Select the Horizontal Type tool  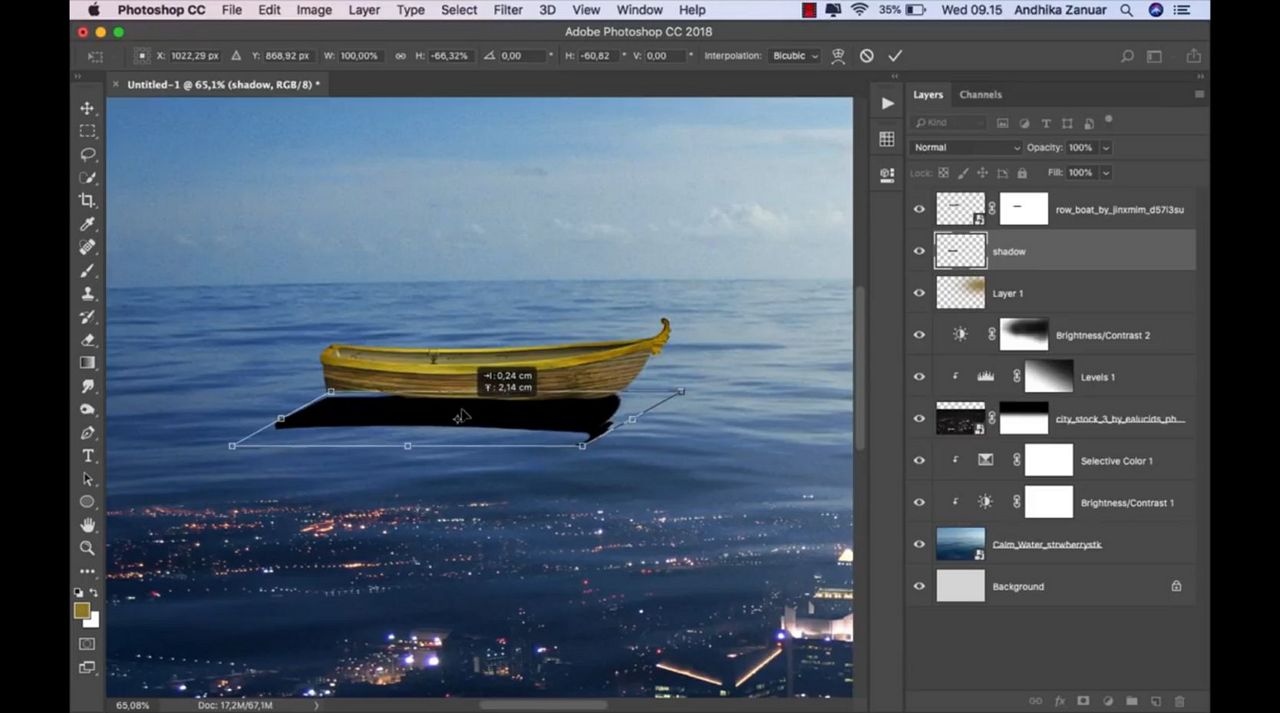point(88,456)
